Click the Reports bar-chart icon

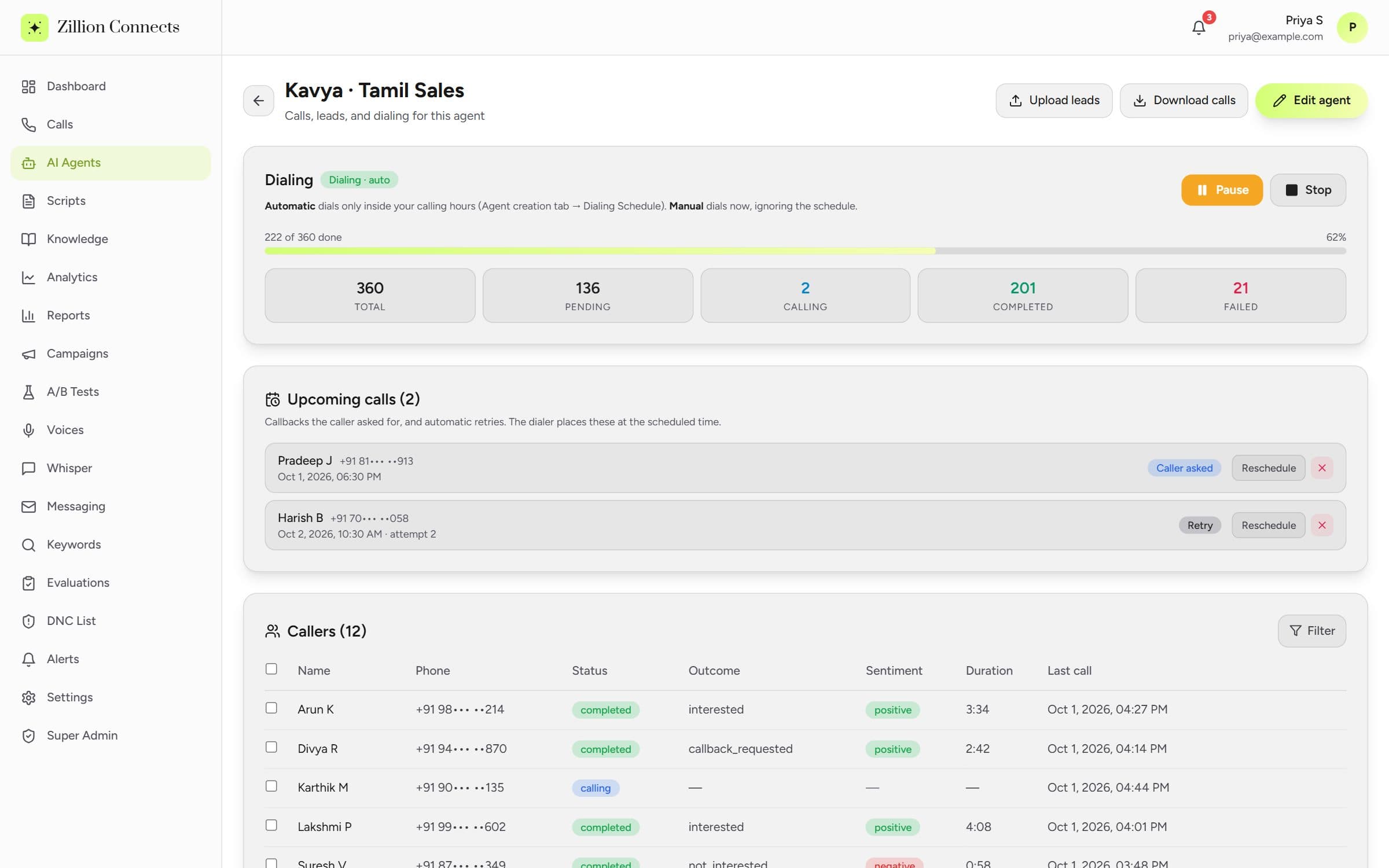(x=28, y=315)
